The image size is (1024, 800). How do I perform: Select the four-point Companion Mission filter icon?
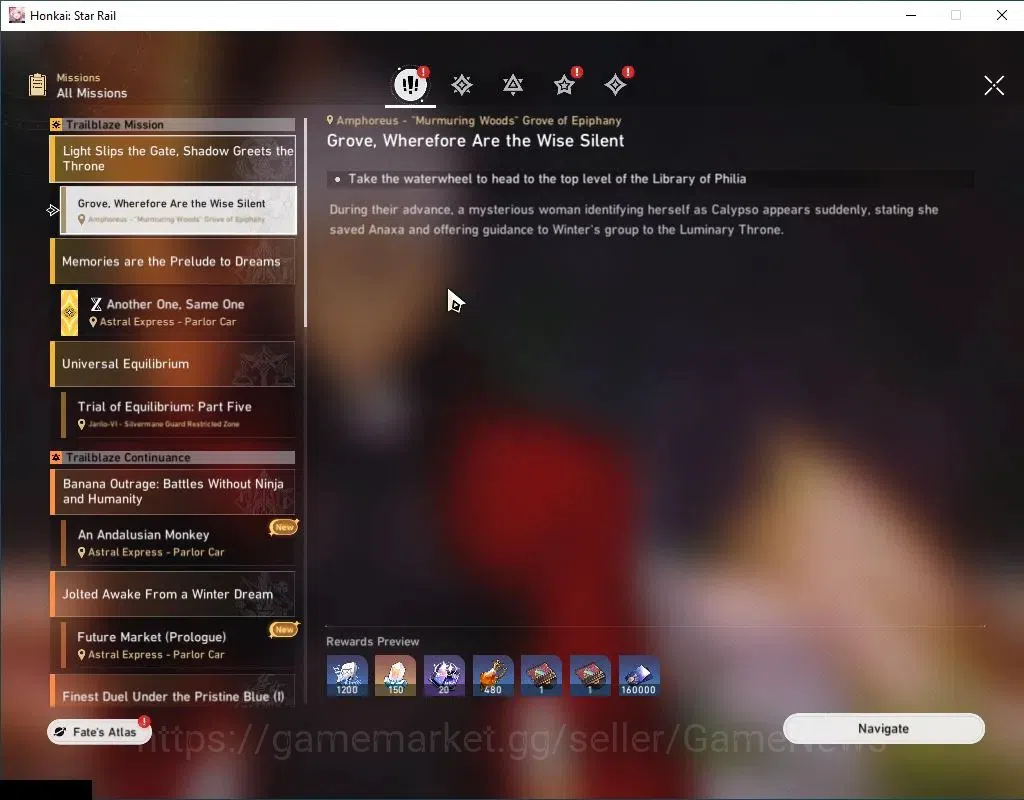[615, 85]
